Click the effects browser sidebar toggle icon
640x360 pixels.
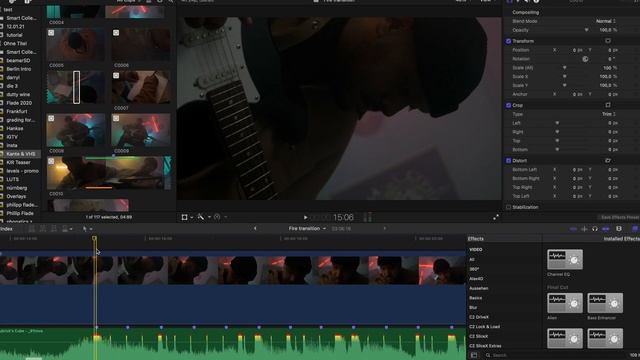pos(474,355)
